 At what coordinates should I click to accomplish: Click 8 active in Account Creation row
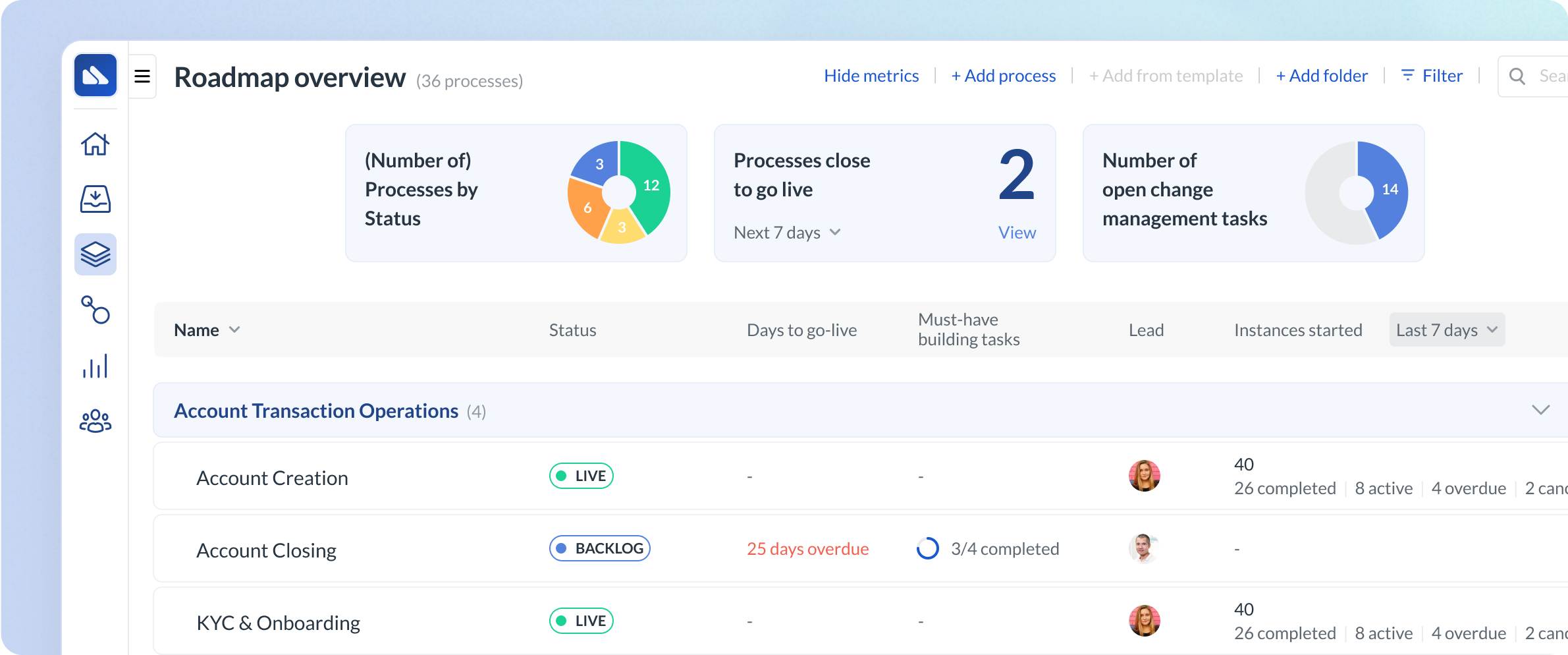coord(1384,488)
